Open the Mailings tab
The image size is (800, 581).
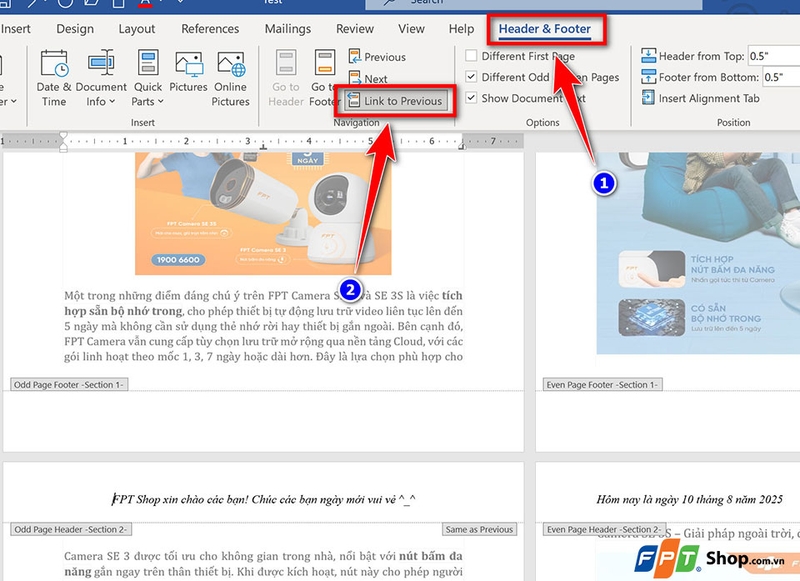click(286, 29)
